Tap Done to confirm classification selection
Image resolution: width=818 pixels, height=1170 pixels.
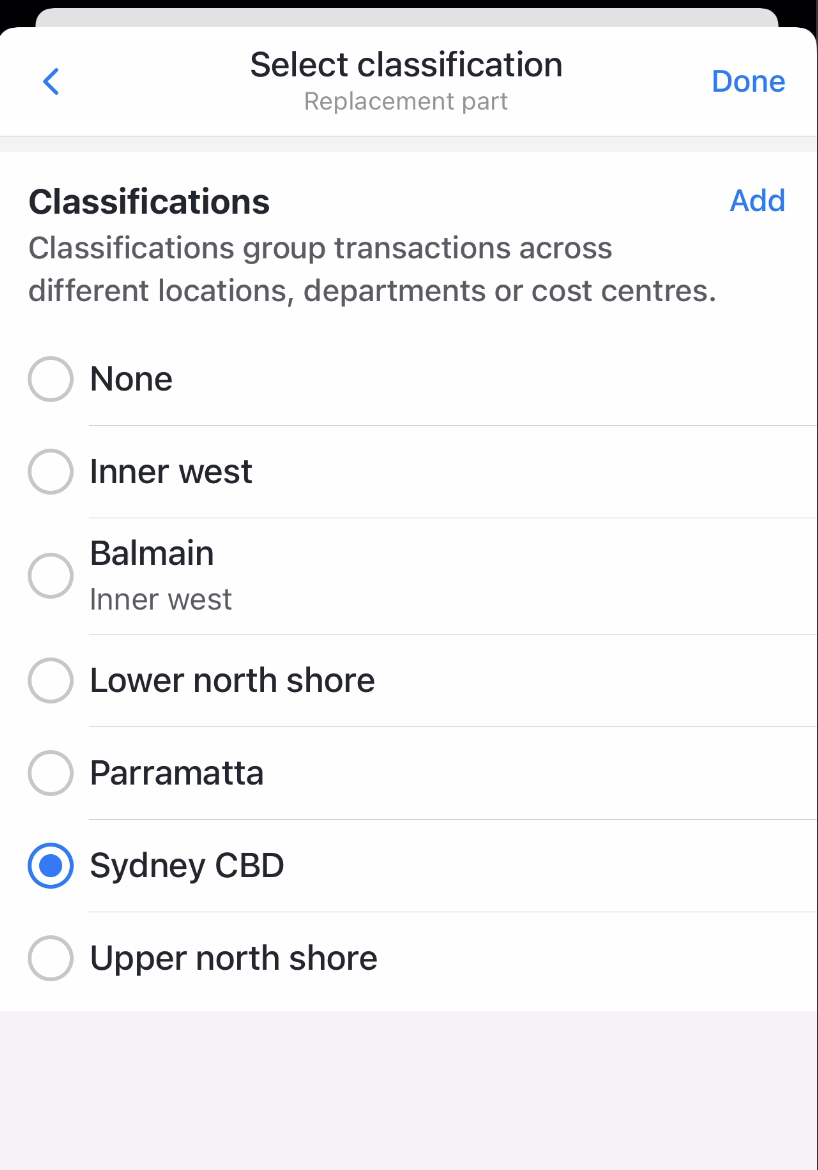click(x=748, y=81)
